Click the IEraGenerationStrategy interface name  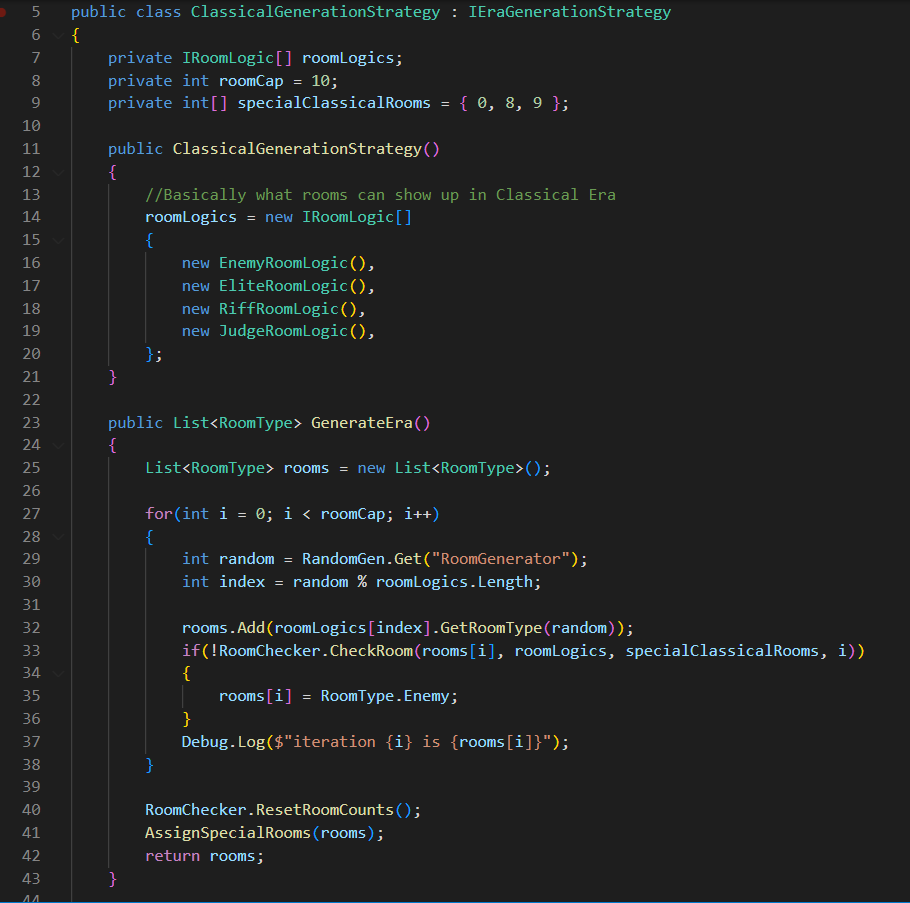point(569,12)
